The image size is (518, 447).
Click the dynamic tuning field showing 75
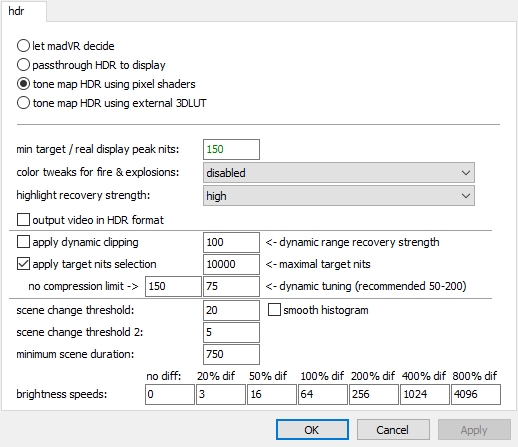click(x=231, y=286)
